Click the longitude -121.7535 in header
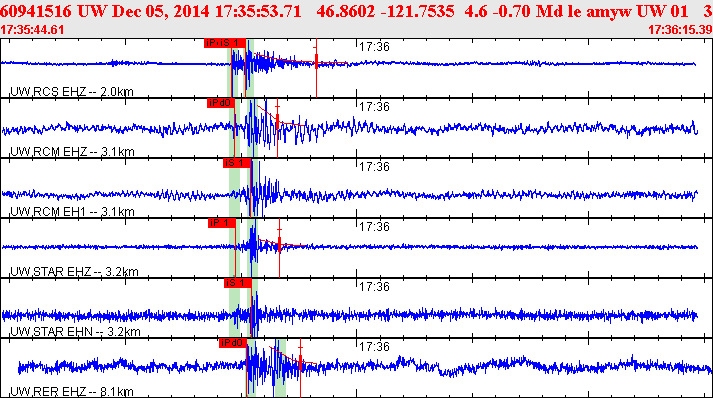The image size is (713, 398). pyautogui.click(x=417, y=11)
